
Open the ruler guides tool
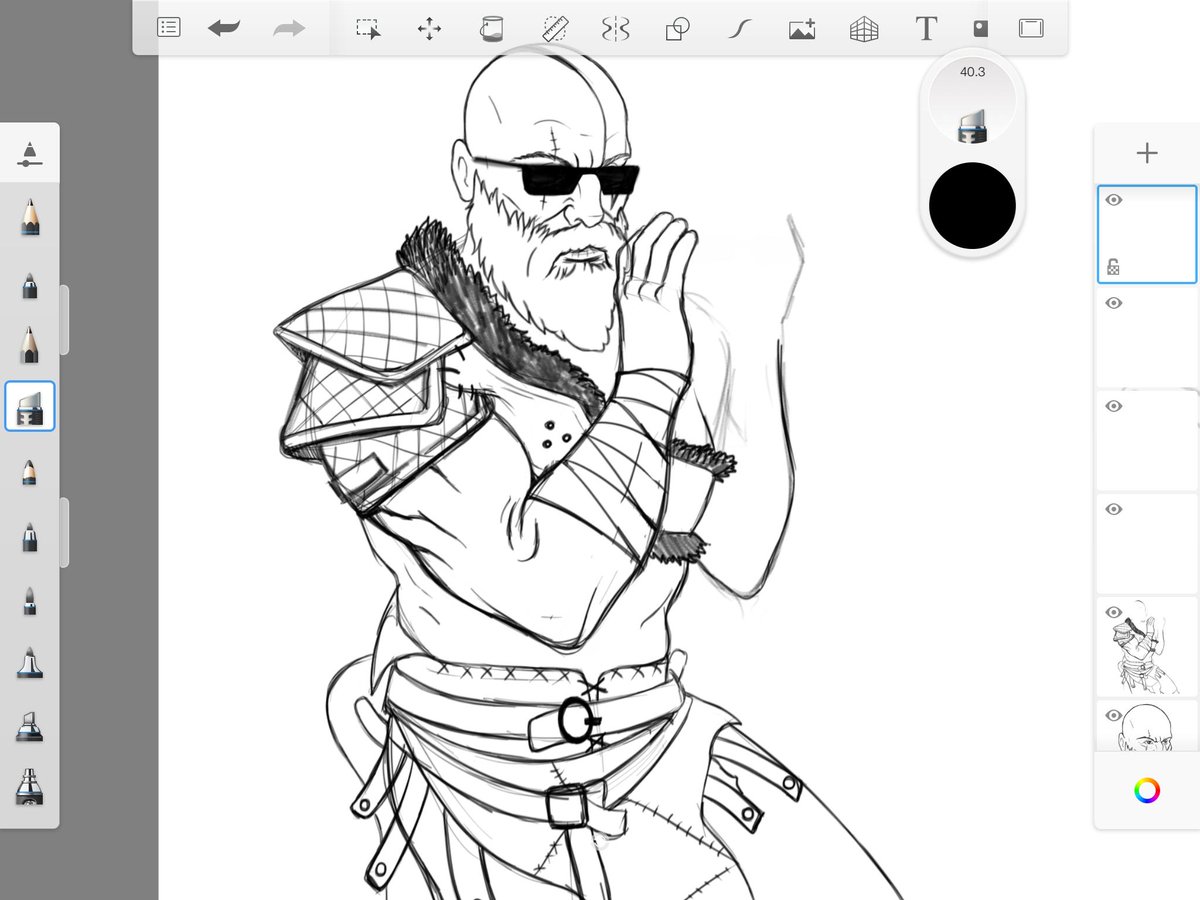click(554, 28)
